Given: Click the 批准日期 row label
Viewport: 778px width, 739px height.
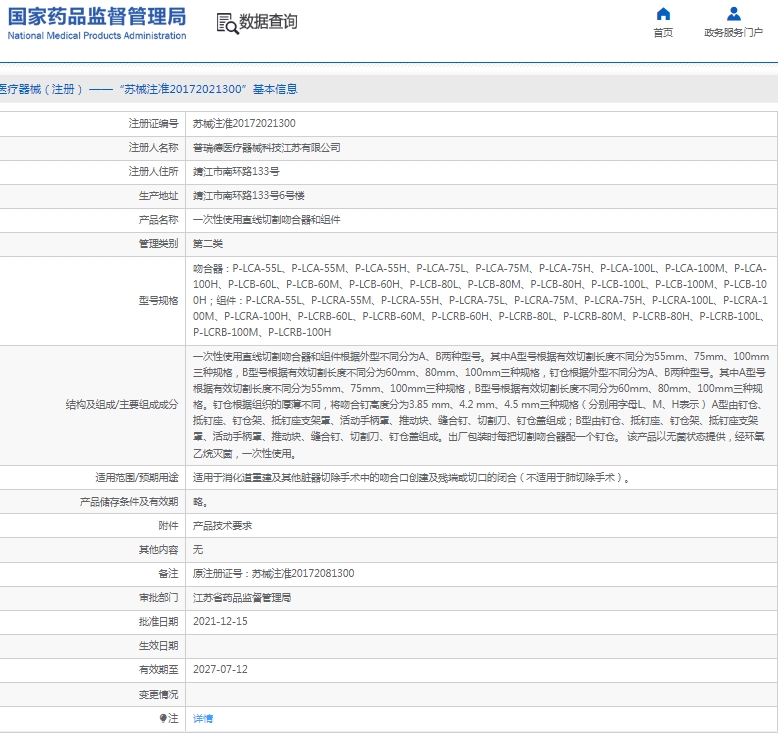Looking at the screenshot, I should [158, 621].
